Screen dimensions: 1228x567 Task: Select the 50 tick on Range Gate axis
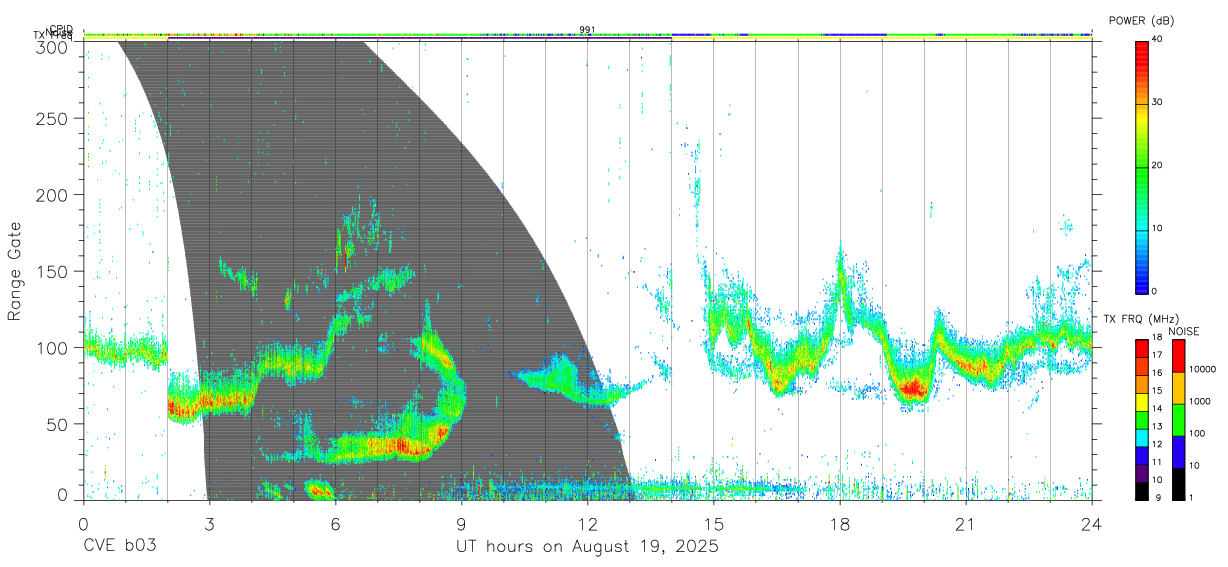pyautogui.click(x=58, y=424)
